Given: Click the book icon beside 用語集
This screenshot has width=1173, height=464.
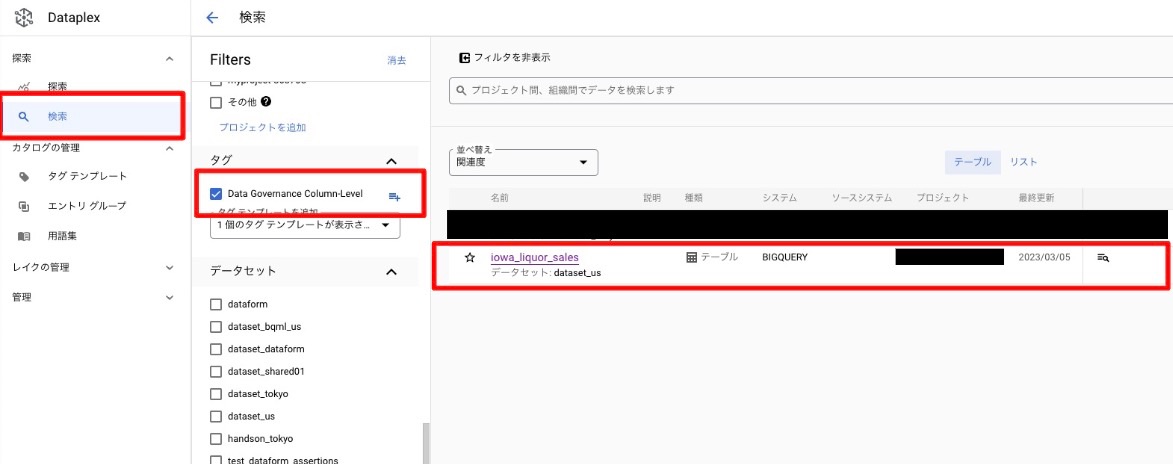Looking at the screenshot, I should 24,236.
